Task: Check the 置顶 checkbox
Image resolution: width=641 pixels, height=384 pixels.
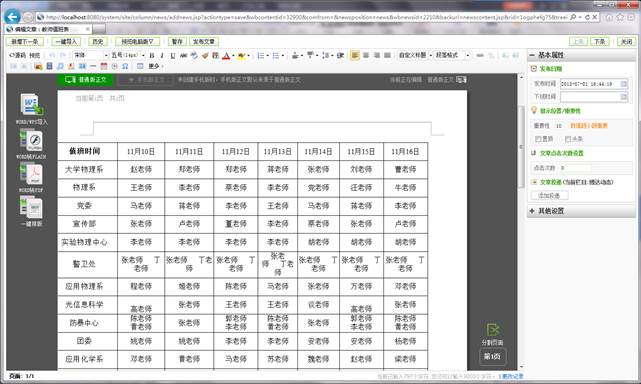Action: (x=538, y=139)
